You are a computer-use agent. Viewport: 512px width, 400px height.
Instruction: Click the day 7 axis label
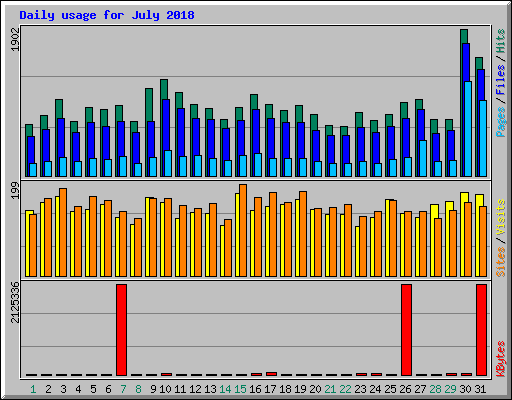click(x=123, y=389)
